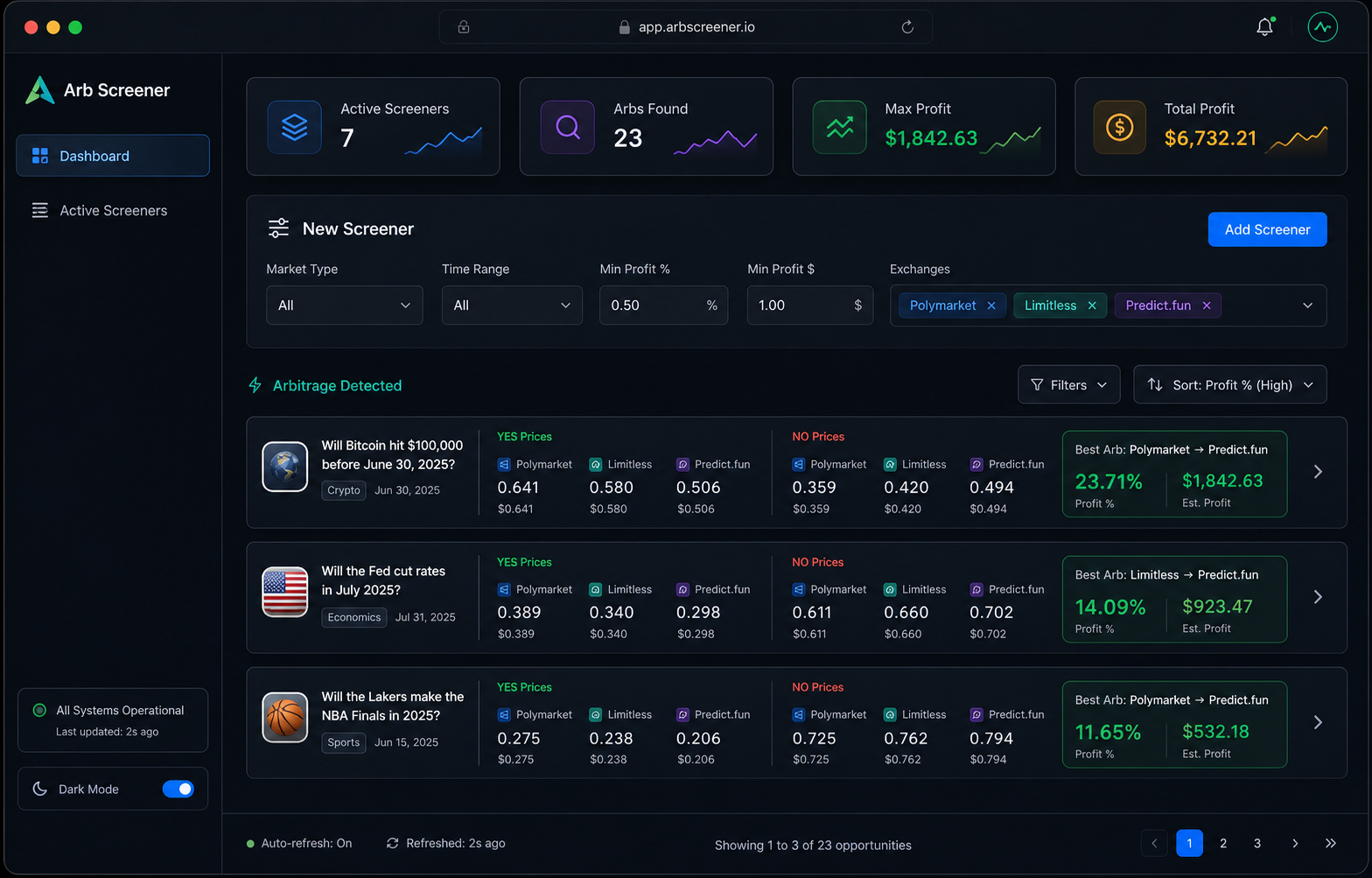Click the Arbs Found value 23
This screenshot has height=878, width=1372.
(628, 138)
